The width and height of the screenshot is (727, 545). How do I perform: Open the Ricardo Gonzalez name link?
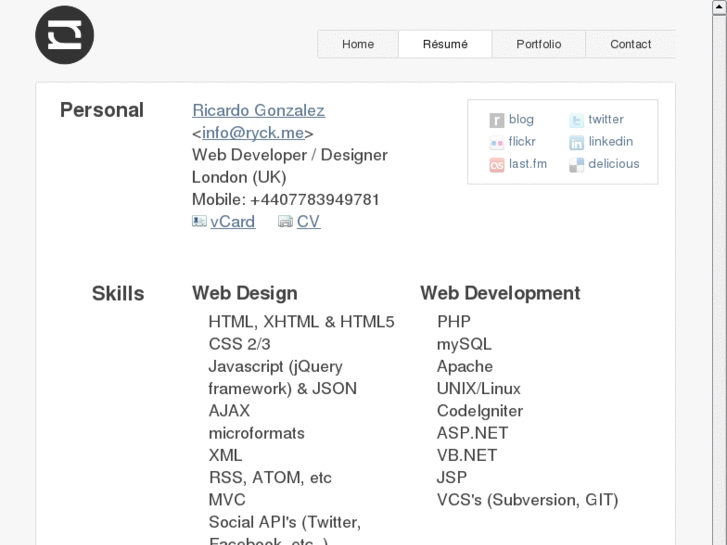[x=258, y=111]
